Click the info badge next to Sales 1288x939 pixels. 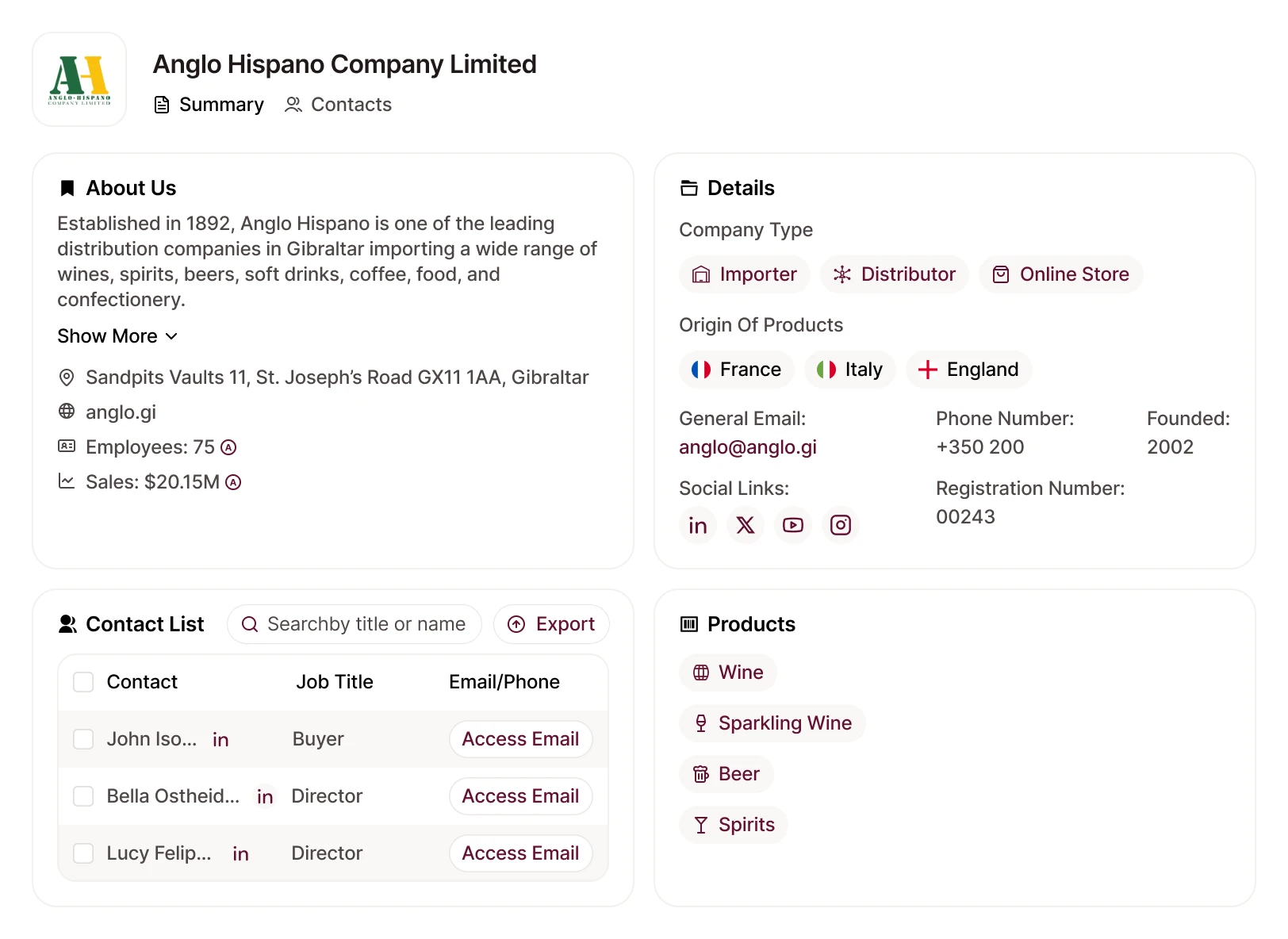[233, 482]
